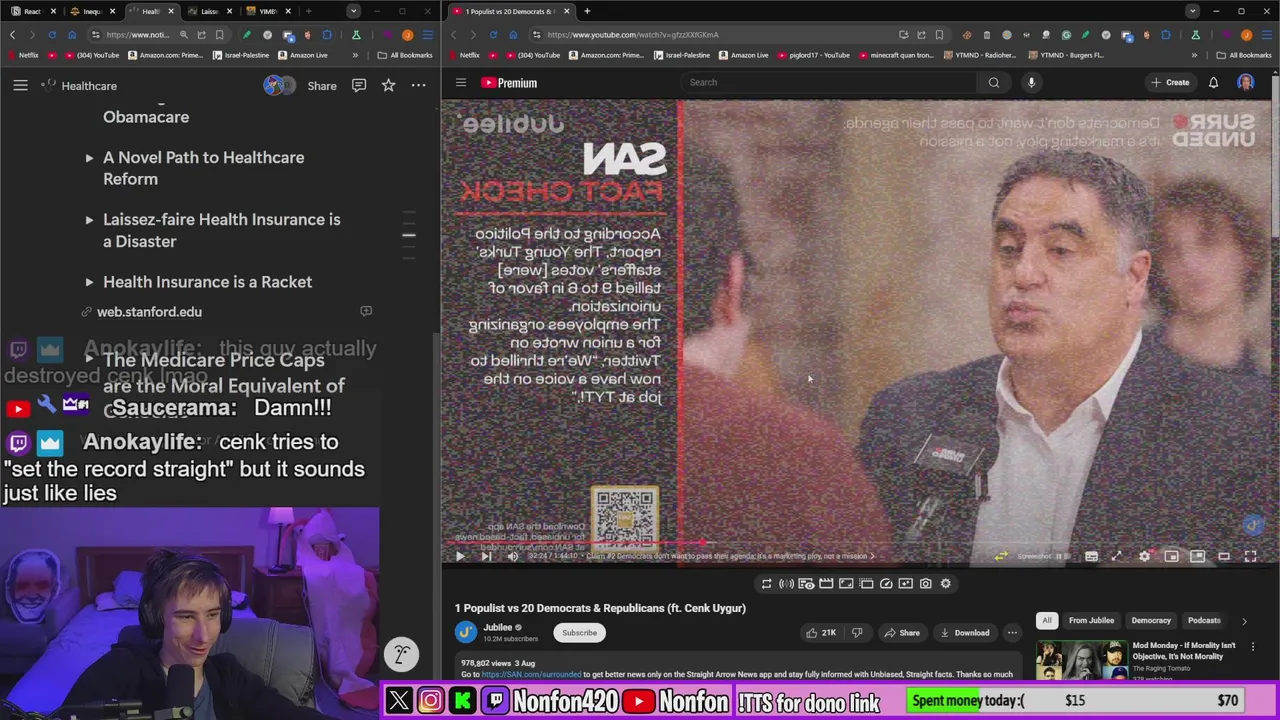Search with voice microphone button
The height and width of the screenshot is (720, 1280).
pyautogui.click(x=1031, y=82)
